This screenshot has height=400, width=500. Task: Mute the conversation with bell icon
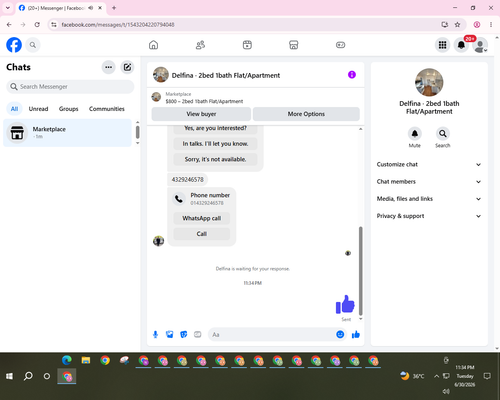tap(415, 134)
